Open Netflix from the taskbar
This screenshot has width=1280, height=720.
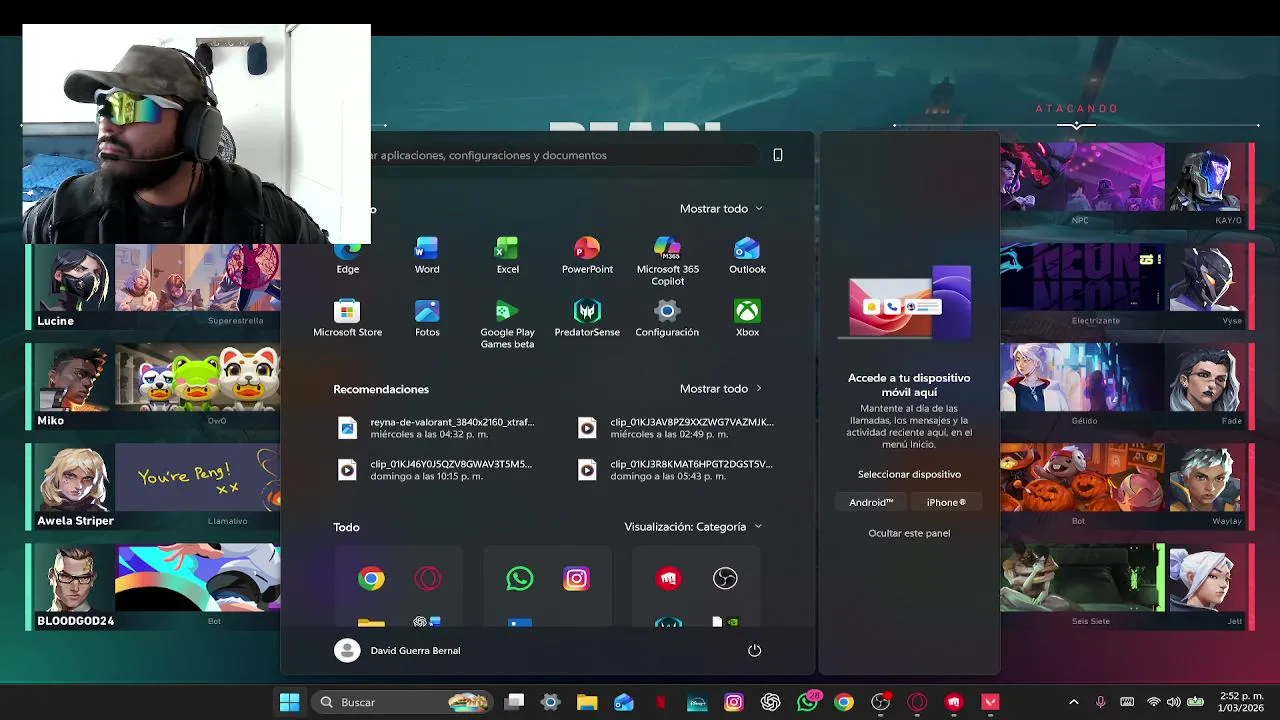pyautogui.click(x=660, y=702)
